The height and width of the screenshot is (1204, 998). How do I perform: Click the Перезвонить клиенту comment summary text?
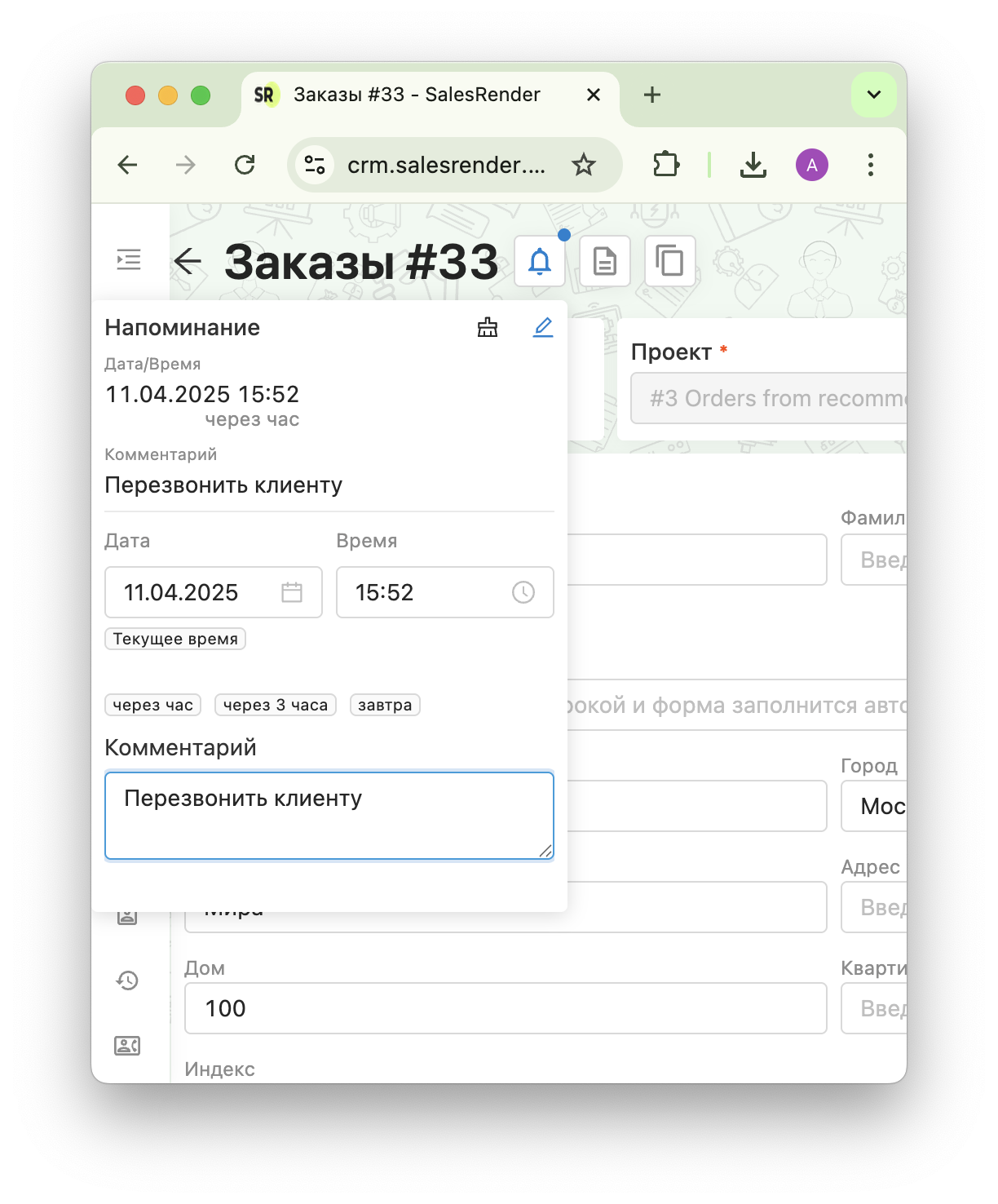coord(223,485)
